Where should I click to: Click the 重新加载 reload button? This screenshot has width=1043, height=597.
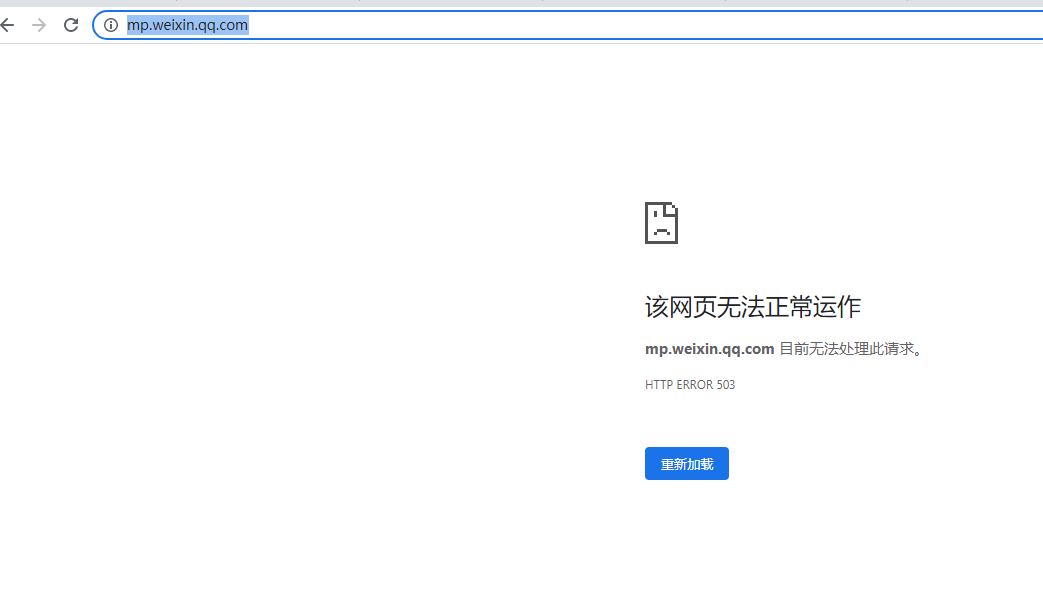[x=686, y=463]
